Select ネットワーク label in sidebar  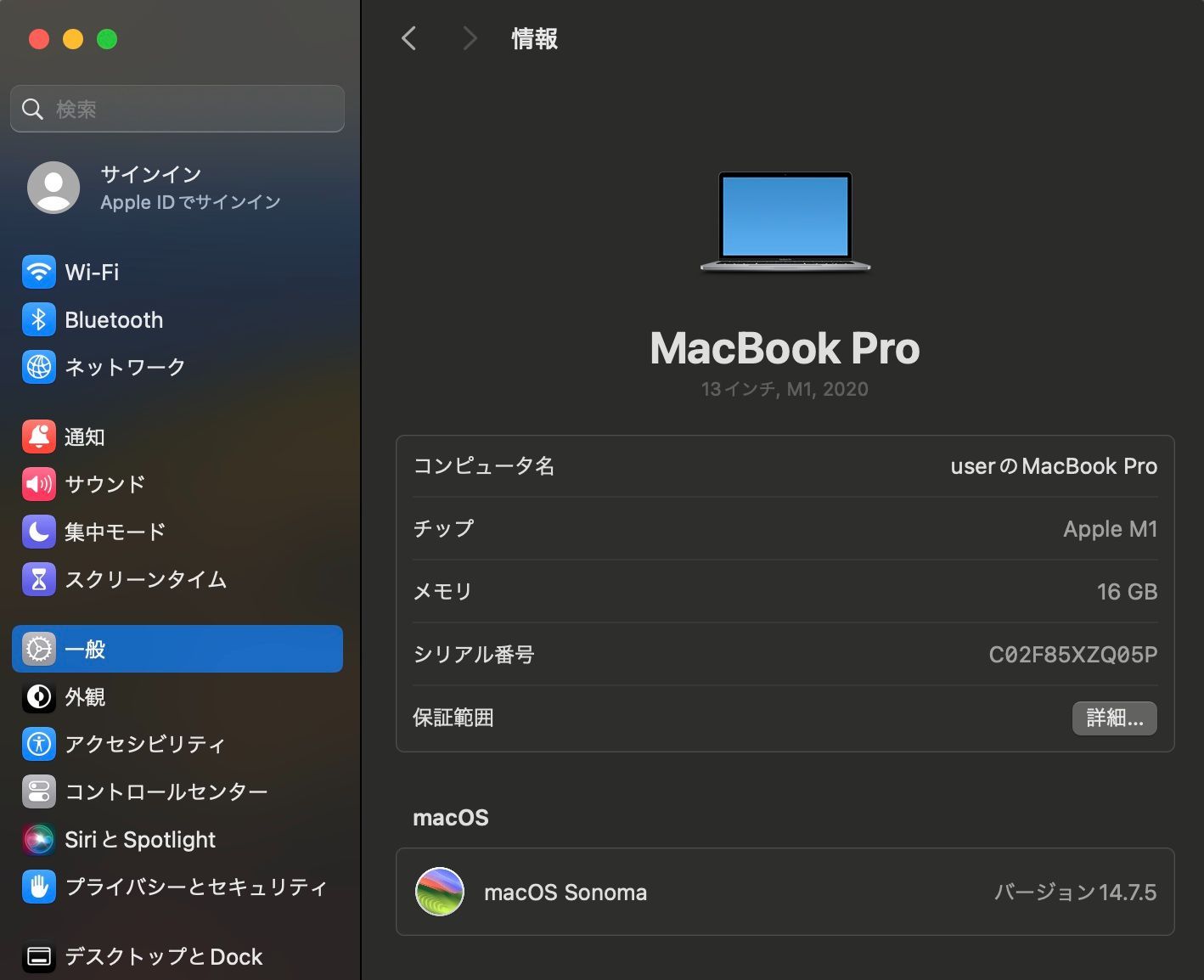[125, 367]
